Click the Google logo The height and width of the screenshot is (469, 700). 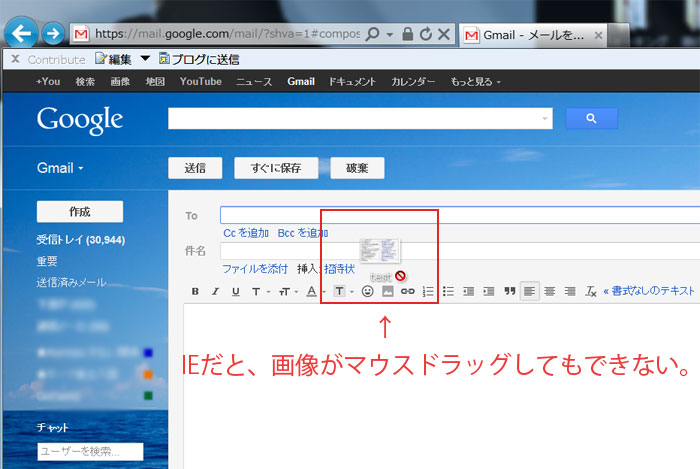pos(80,120)
